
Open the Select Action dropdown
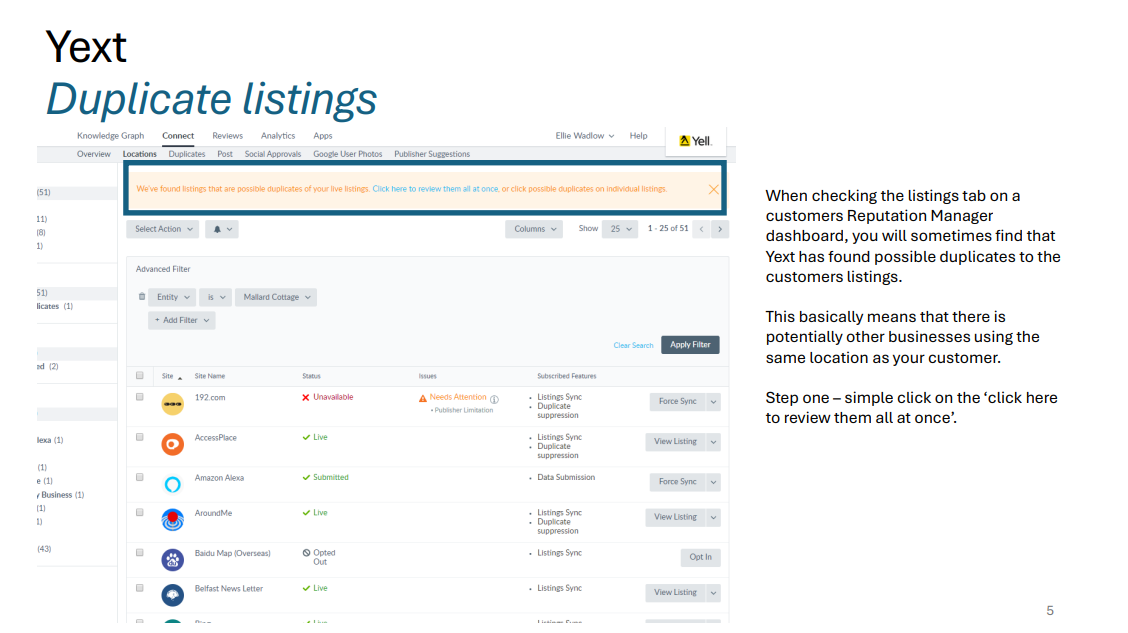(163, 229)
